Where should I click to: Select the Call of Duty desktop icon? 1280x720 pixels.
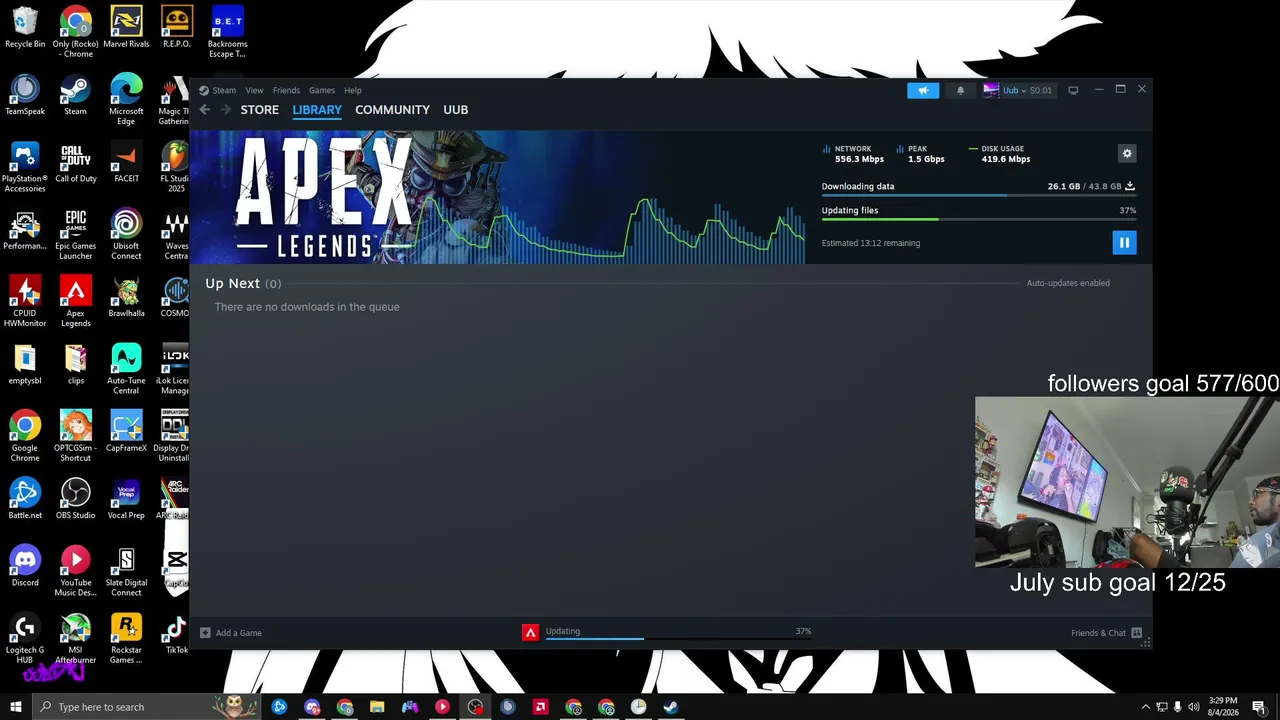click(75, 164)
